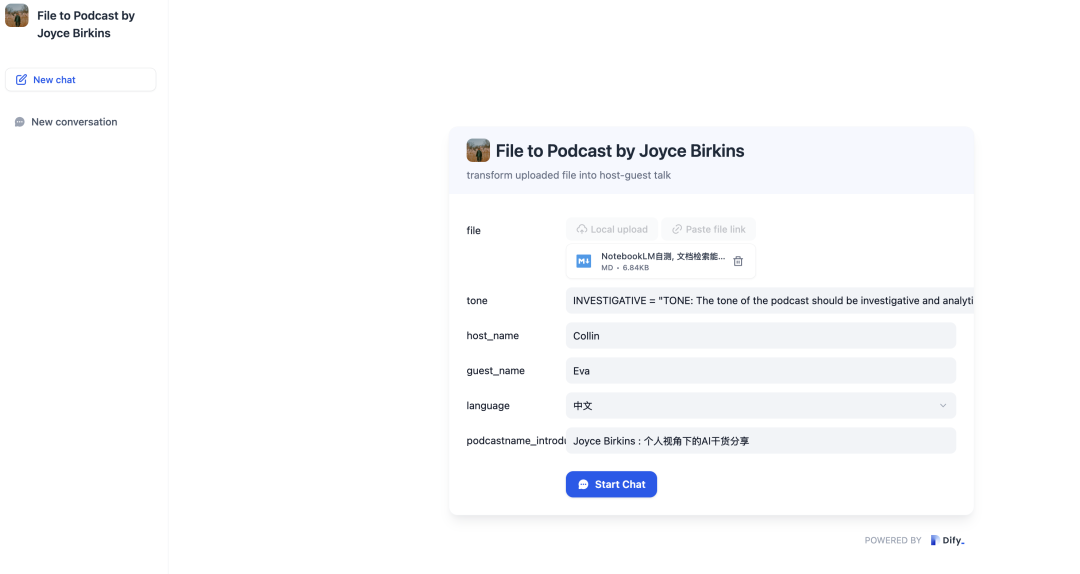Click the card heading File to Podcast
The height and width of the screenshot is (574, 1080).
620,151
